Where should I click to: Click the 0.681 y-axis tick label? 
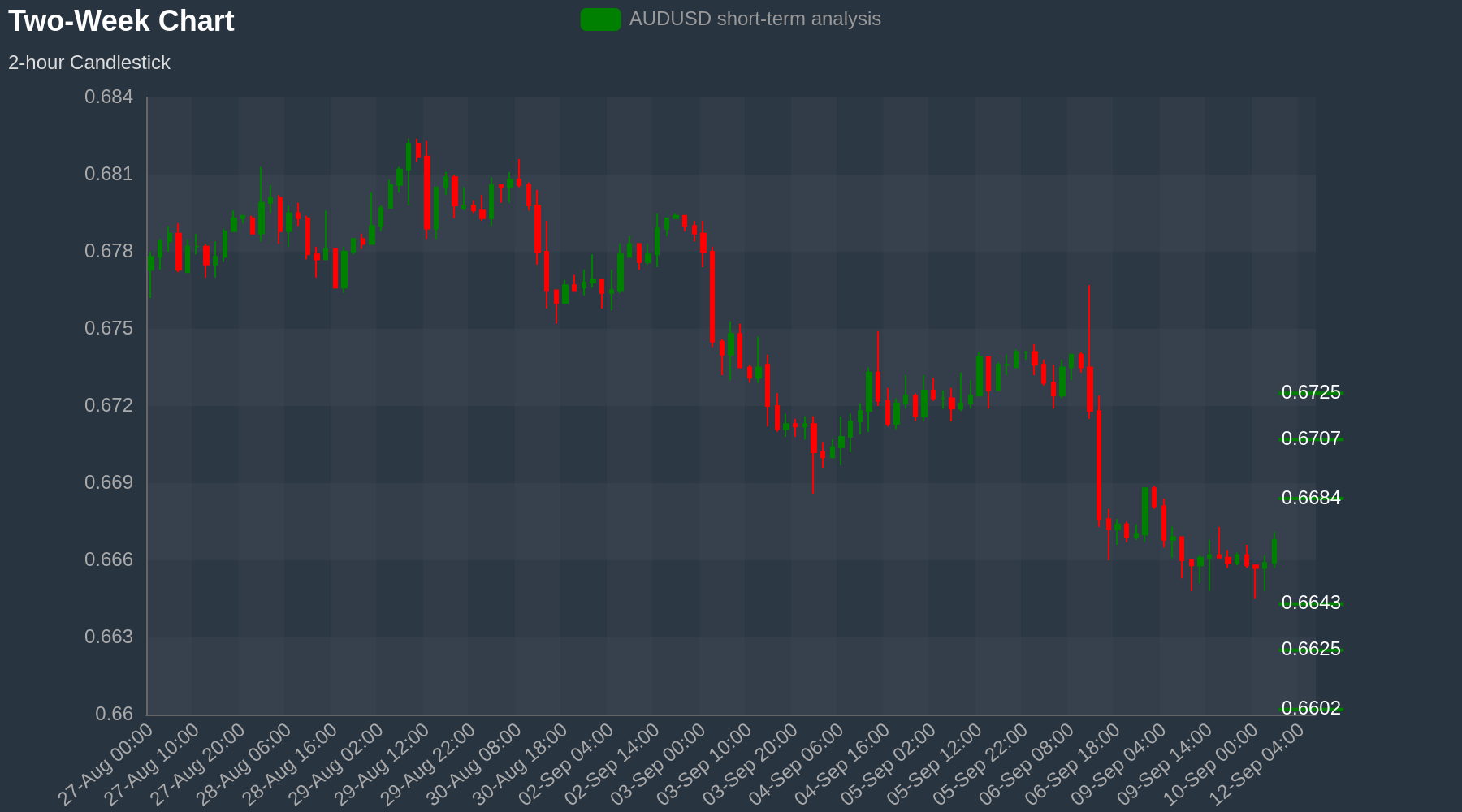pyautogui.click(x=109, y=175)
